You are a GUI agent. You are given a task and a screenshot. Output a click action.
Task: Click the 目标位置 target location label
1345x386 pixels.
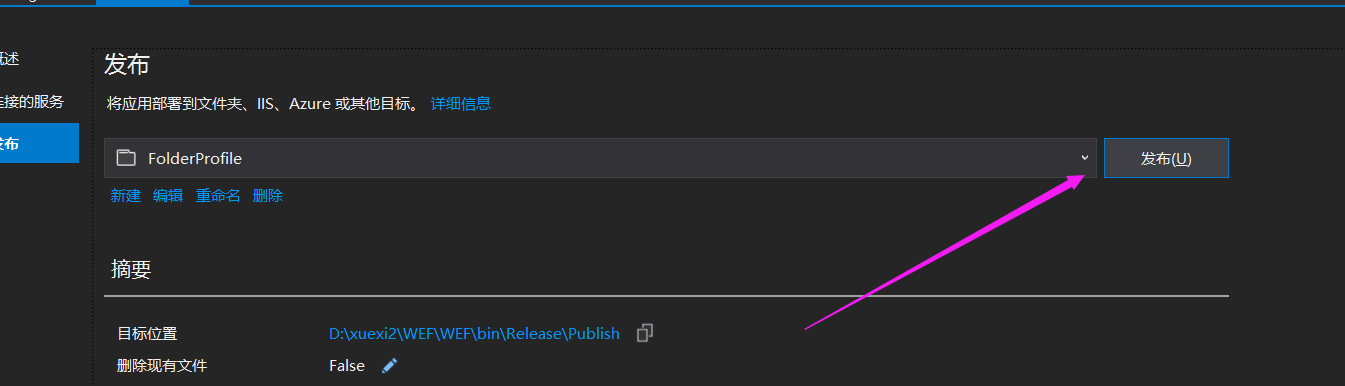pyautogui.click(x=147, y=334)
